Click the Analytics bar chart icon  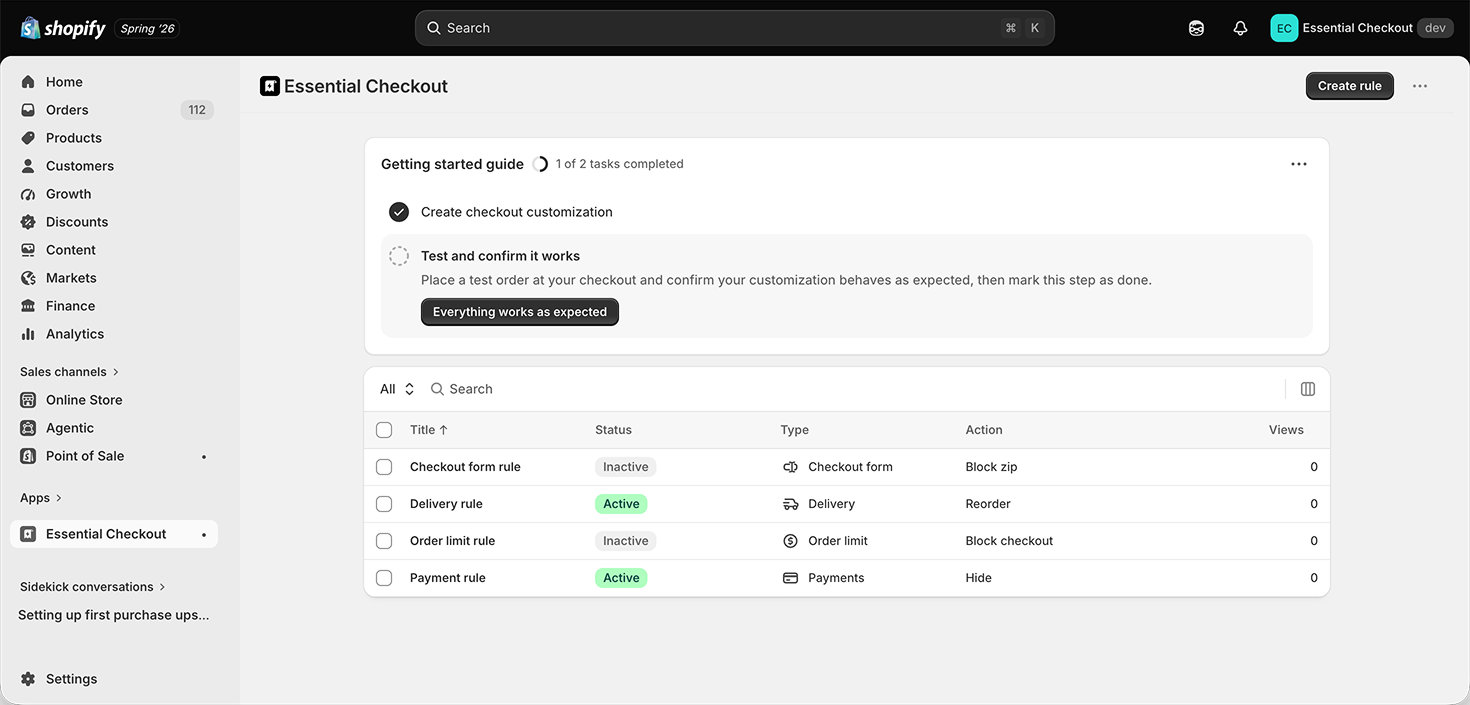(x=28, y=334)
